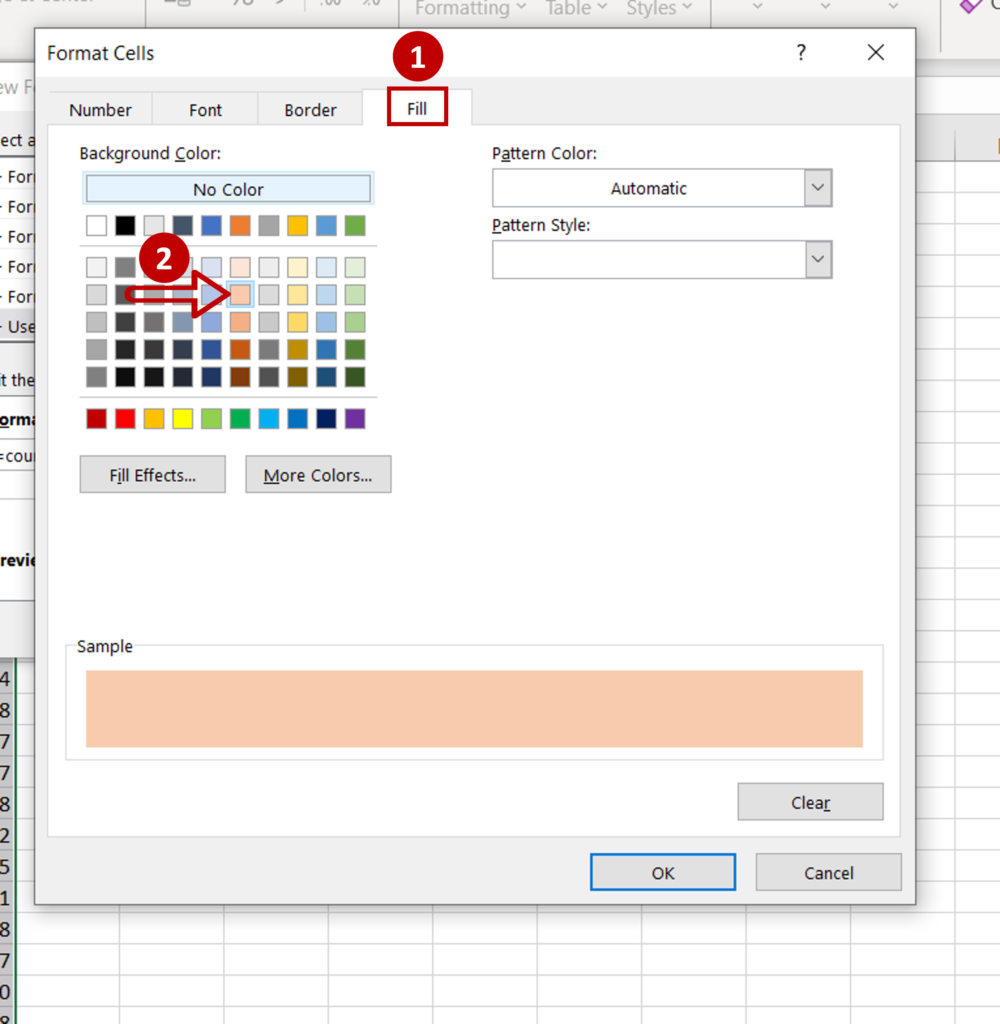Cancel the Format Cells dialog
1000x1024 pixels.
pyautogui.click(x=828, y=872)
